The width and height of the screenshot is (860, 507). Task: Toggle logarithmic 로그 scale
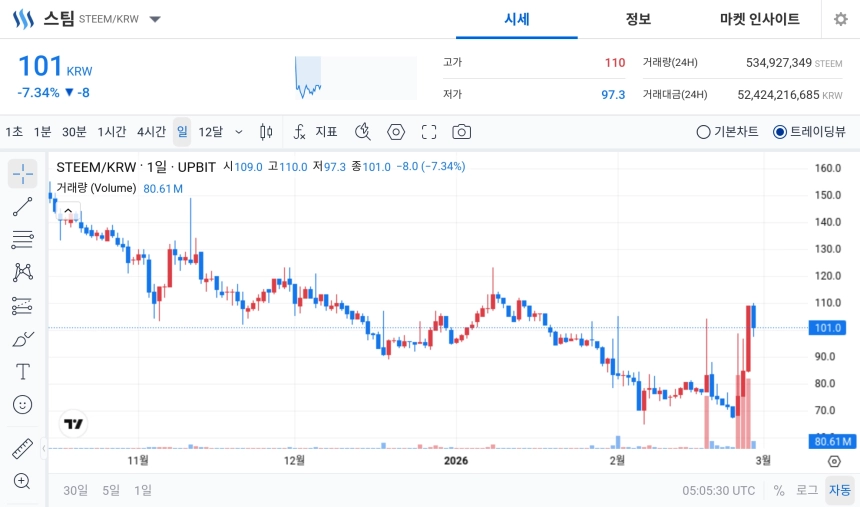pyautogui.click(x=807, y=490)
